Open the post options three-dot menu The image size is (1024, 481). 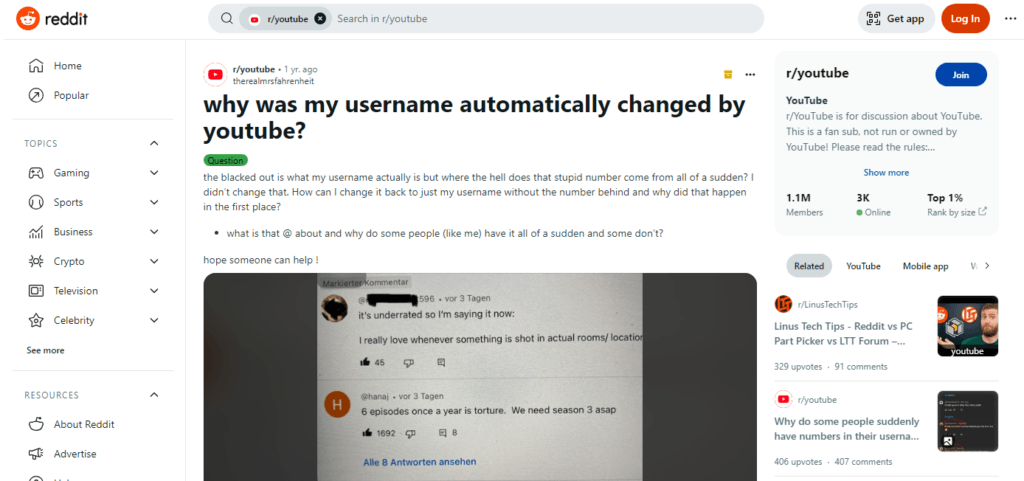point(750,74)
